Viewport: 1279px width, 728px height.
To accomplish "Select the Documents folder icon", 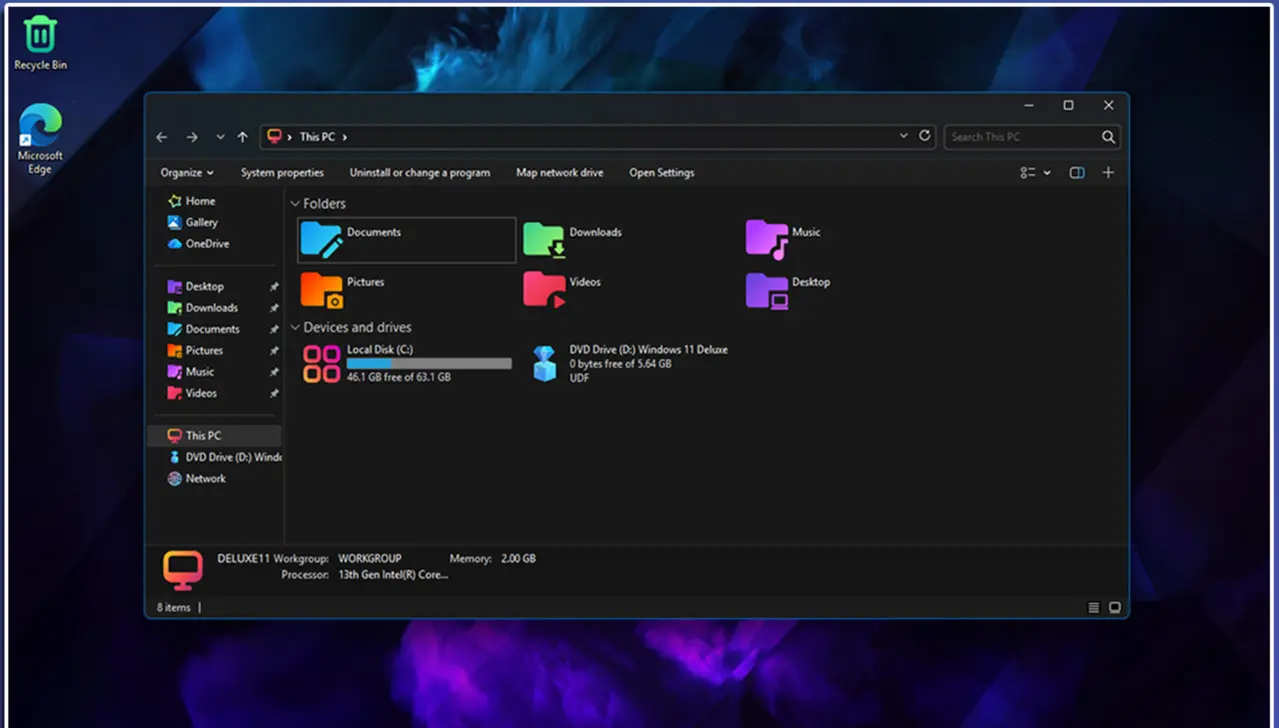I will (x=321, y=239).
